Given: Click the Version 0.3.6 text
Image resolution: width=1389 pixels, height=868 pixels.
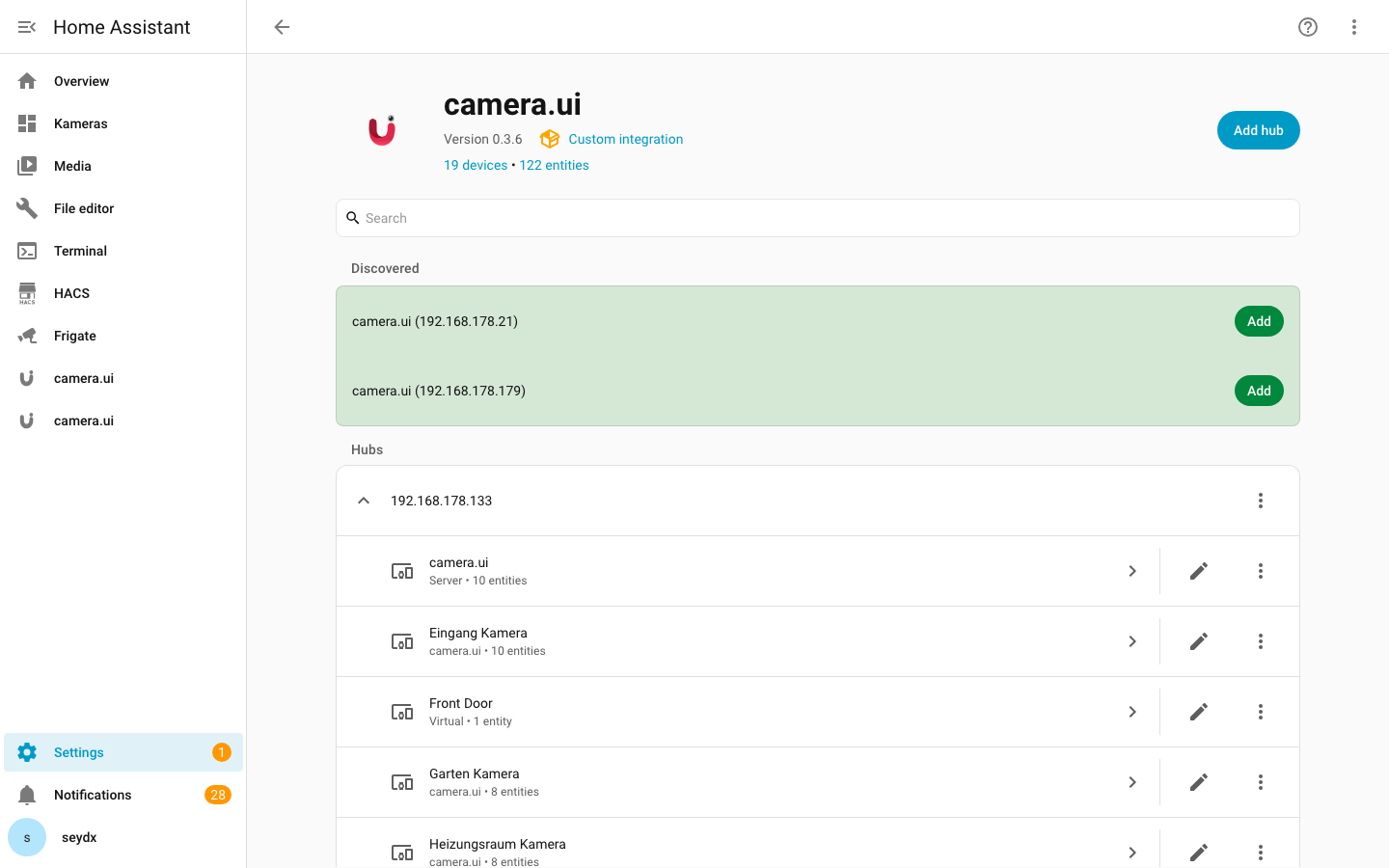Looking at the screenshot, I should 482,139.
